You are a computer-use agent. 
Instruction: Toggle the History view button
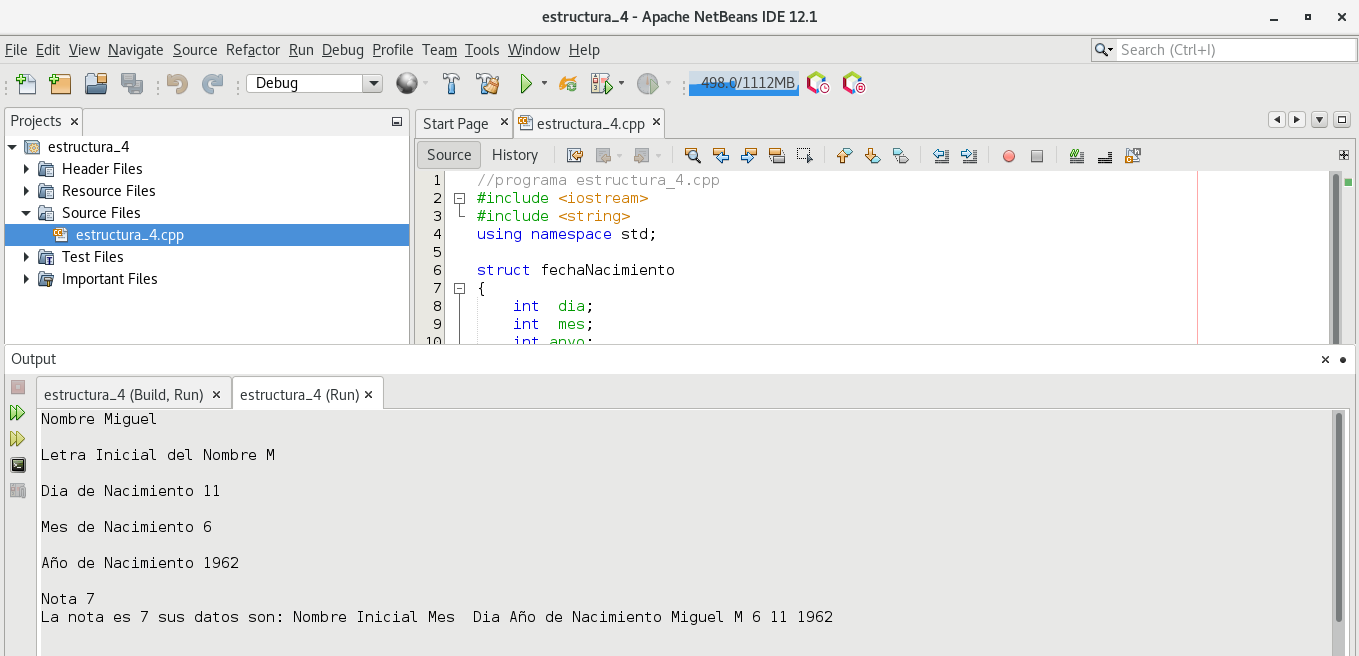515,155
